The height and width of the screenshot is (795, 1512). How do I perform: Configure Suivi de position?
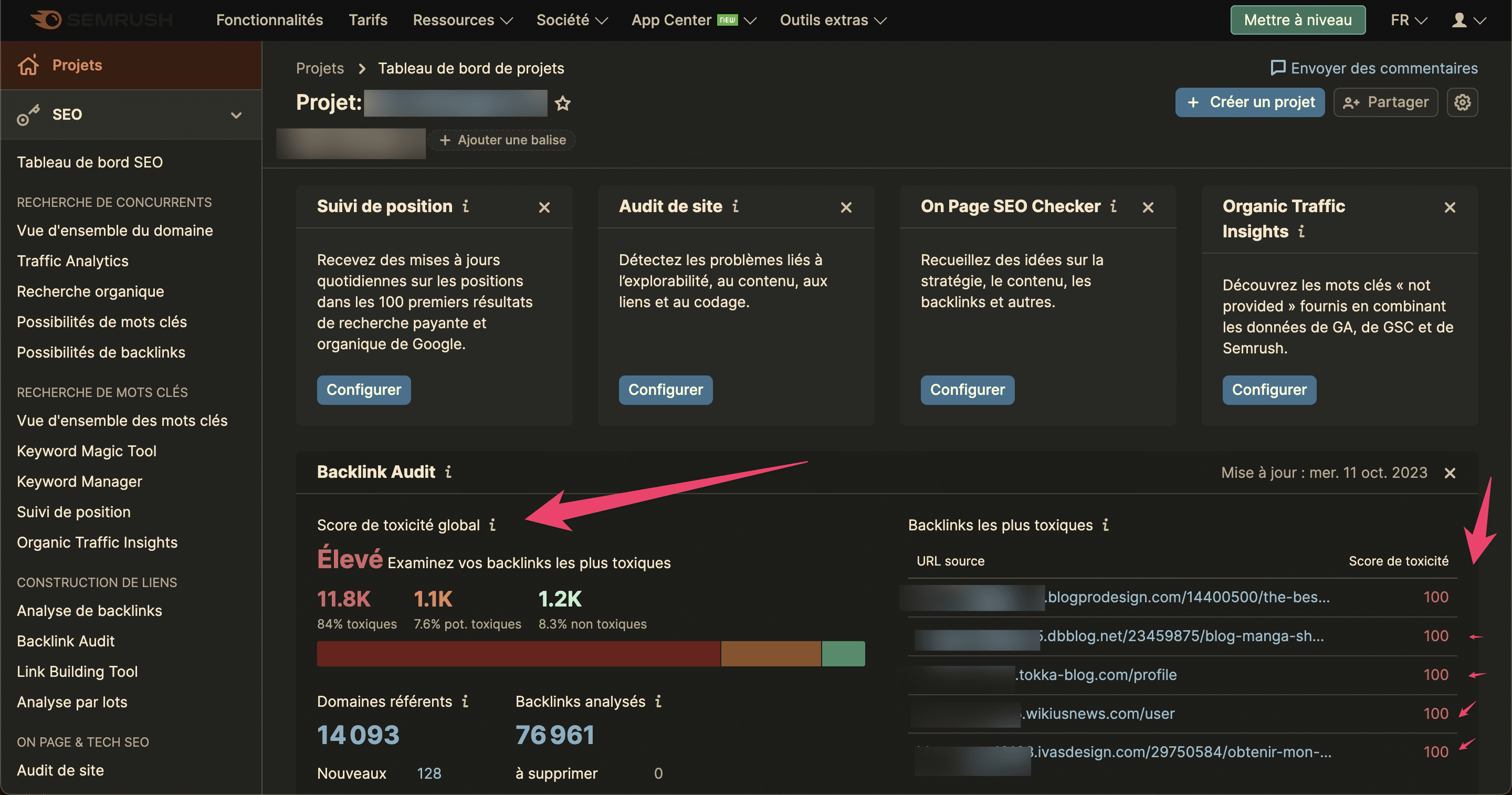[x=364, y=390]
